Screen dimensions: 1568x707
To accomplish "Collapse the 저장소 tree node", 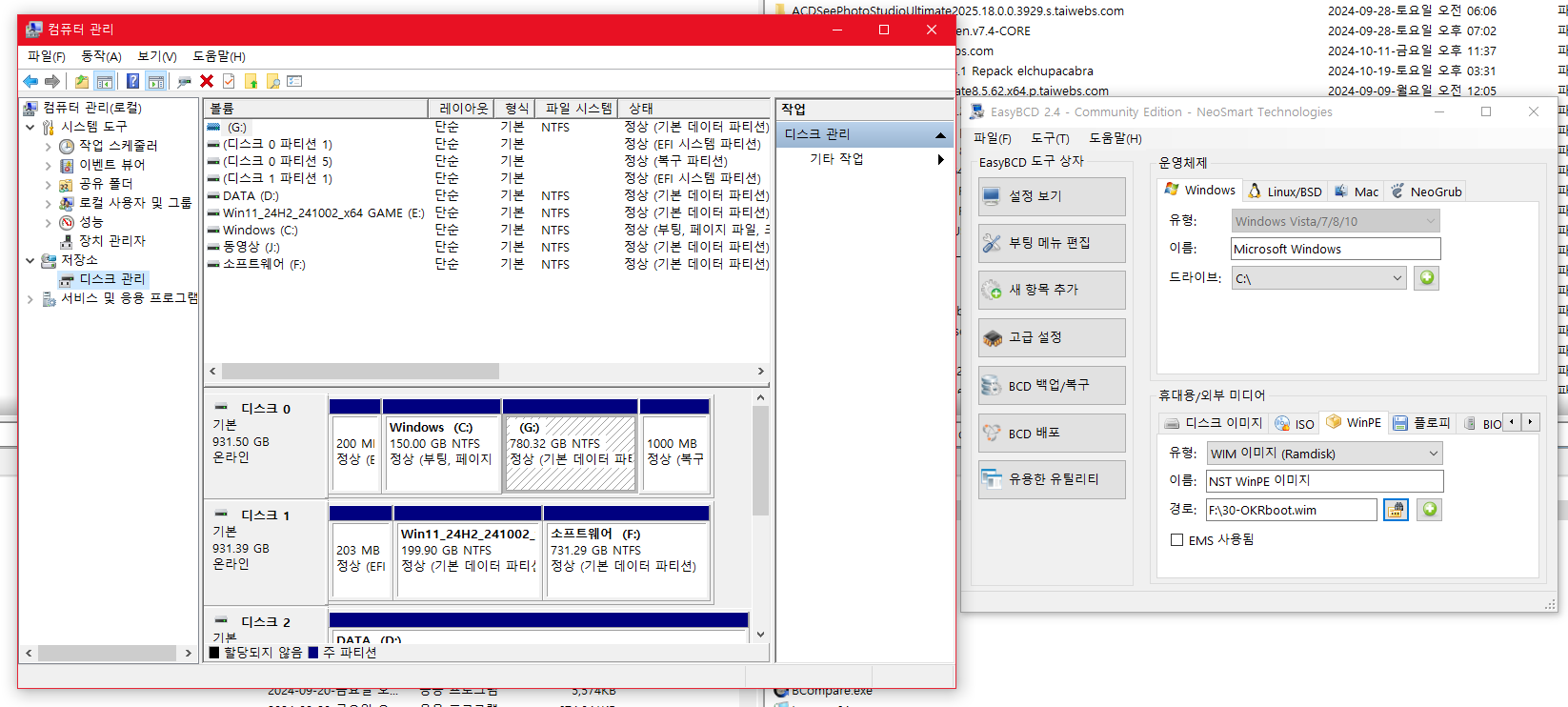I will coord(30,260).
